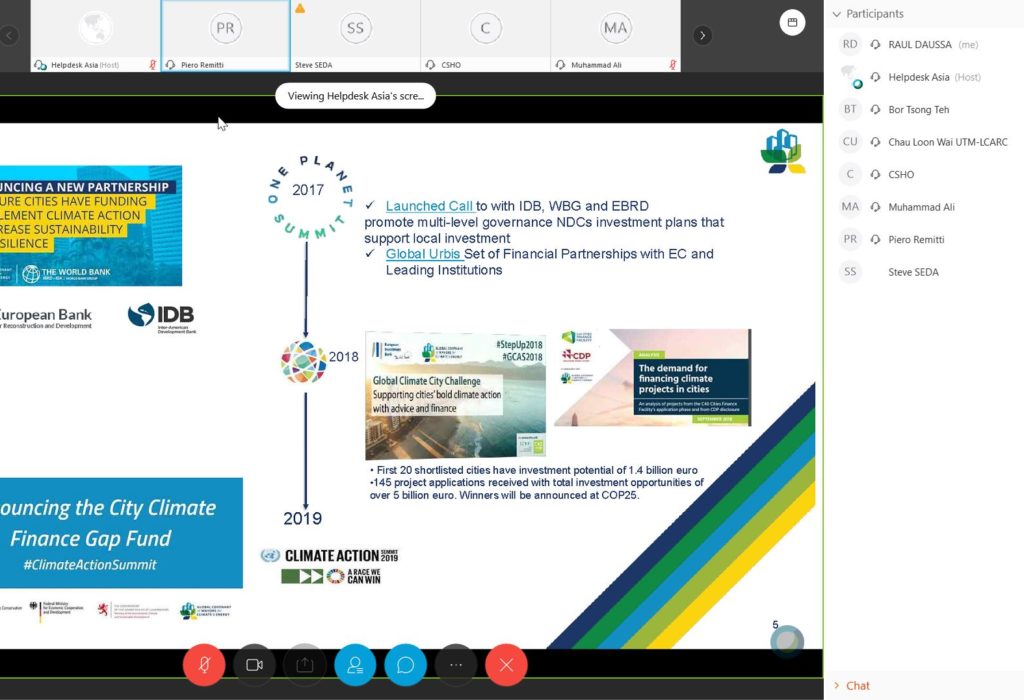Unmute the microphone with the red button
Screen dimensions: 1024x700
[x=204, y=664]
